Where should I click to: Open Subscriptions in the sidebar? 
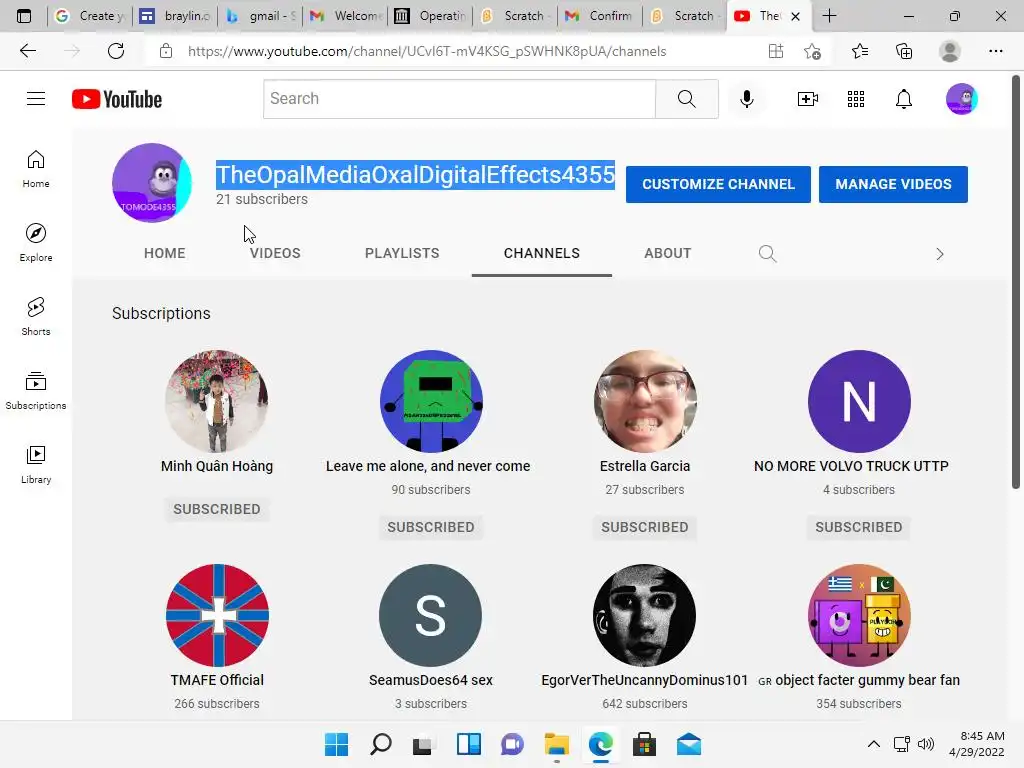pyautogui.click(x=36, y=390)
